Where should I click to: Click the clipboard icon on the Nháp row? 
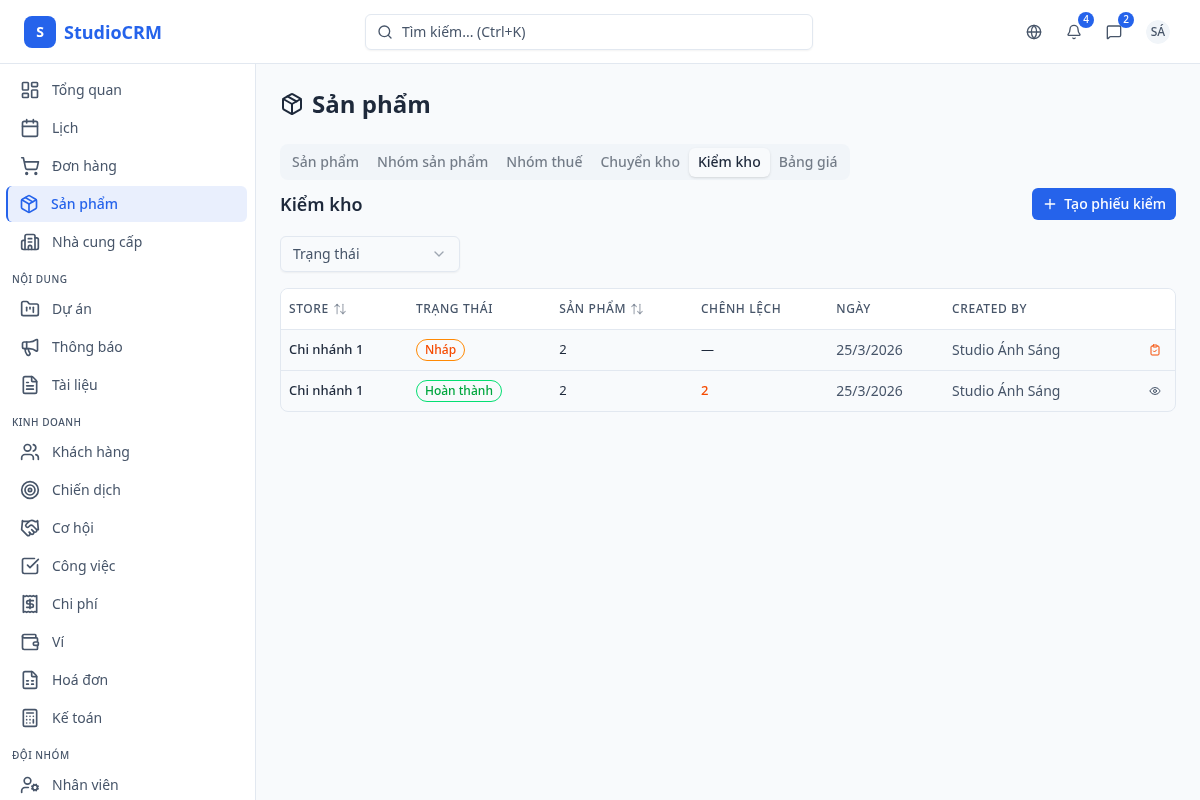[1155, 350]
